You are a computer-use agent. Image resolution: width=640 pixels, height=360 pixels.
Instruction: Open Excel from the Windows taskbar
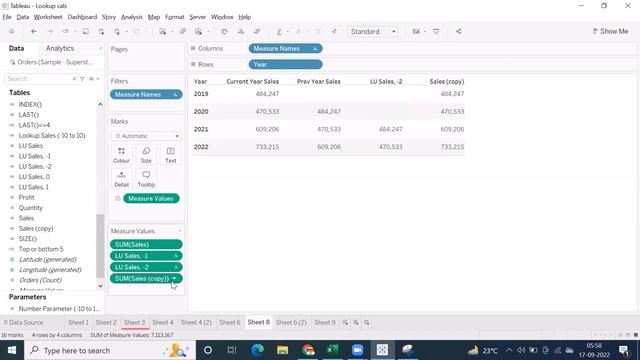pos(333,350)
